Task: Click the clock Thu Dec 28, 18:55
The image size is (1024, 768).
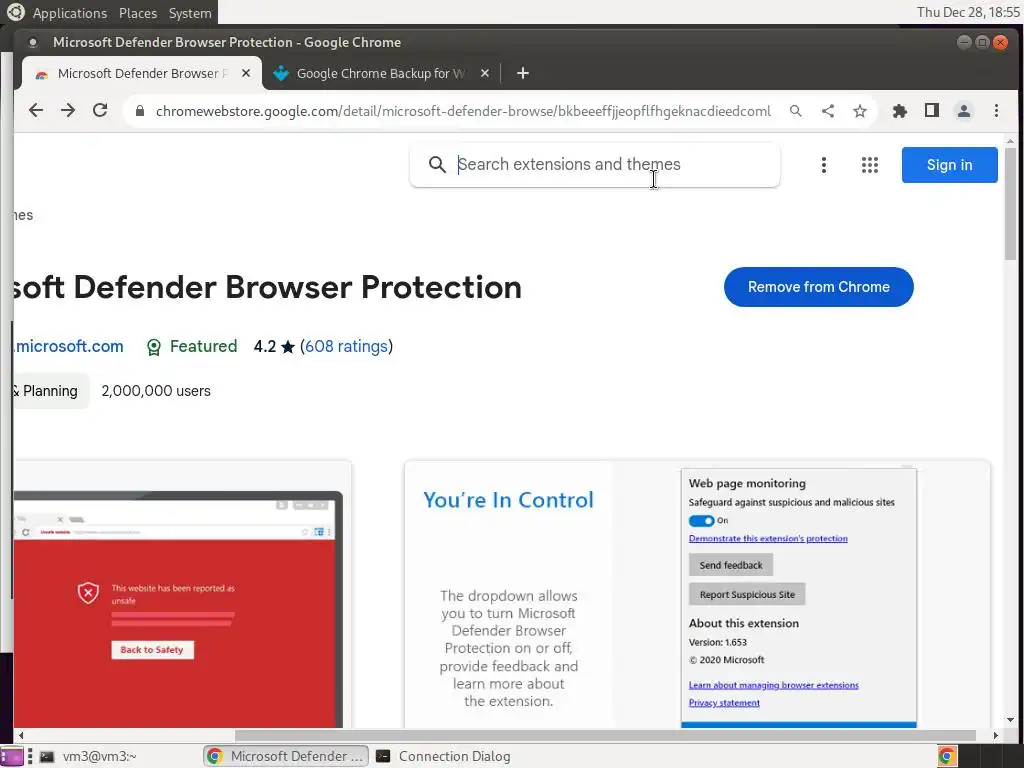Action: point(968,12)
